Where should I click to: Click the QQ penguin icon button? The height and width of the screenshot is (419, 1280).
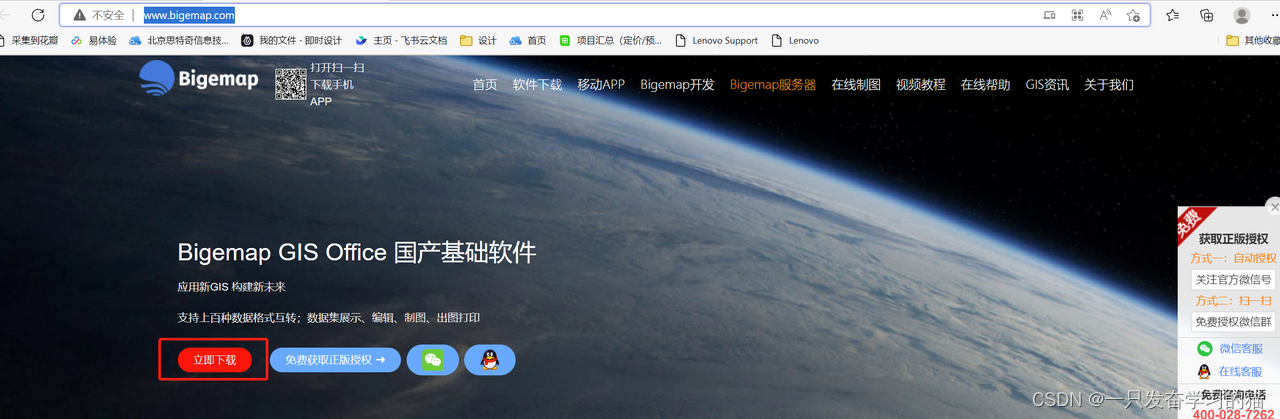click(x=490, y=360)
